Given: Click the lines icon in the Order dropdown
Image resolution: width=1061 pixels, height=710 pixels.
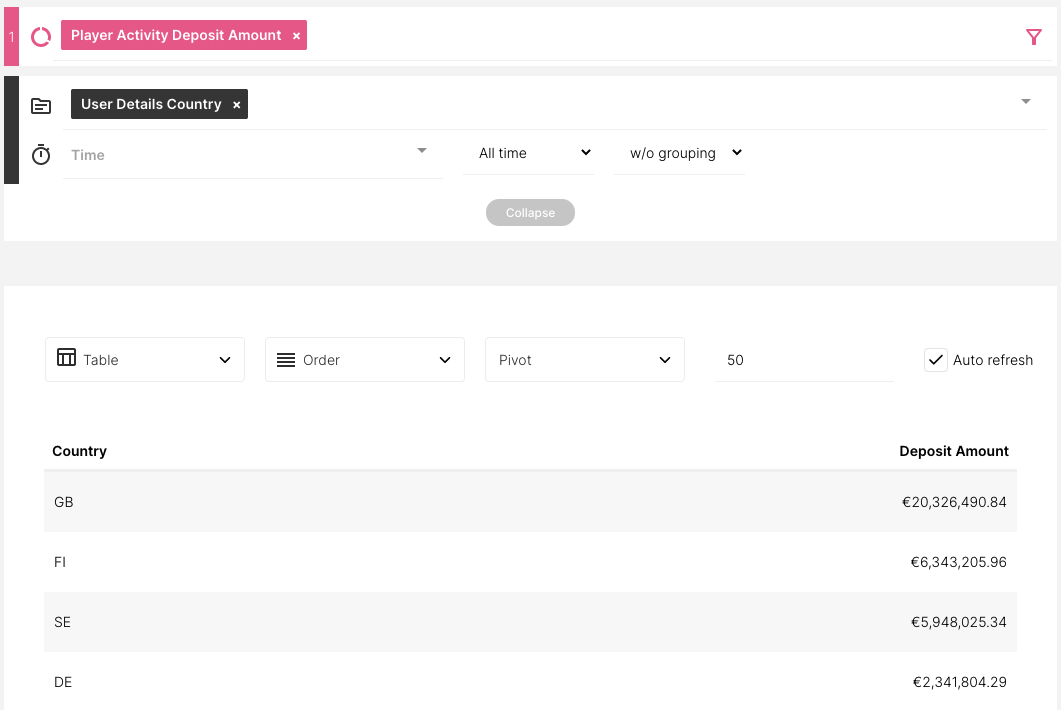Looking at the screenshot, I should coord(286,360).
